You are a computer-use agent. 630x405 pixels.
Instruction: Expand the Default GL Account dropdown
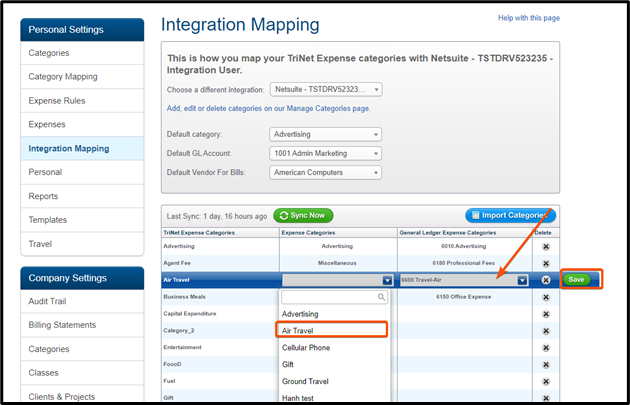pyautogui.click(x=325, y=153)
